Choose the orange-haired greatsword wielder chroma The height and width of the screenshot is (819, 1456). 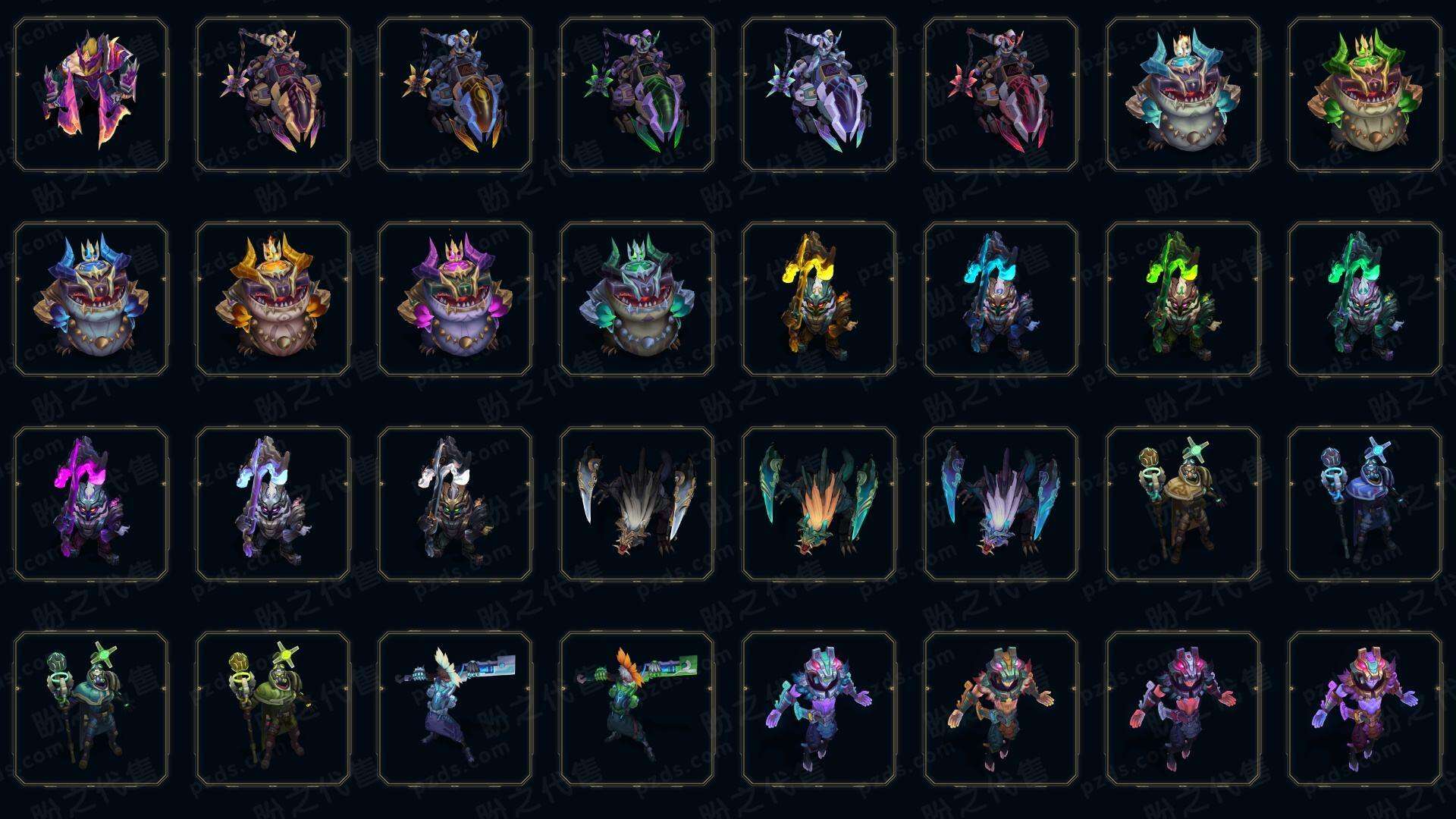click(x=637, y=708)
